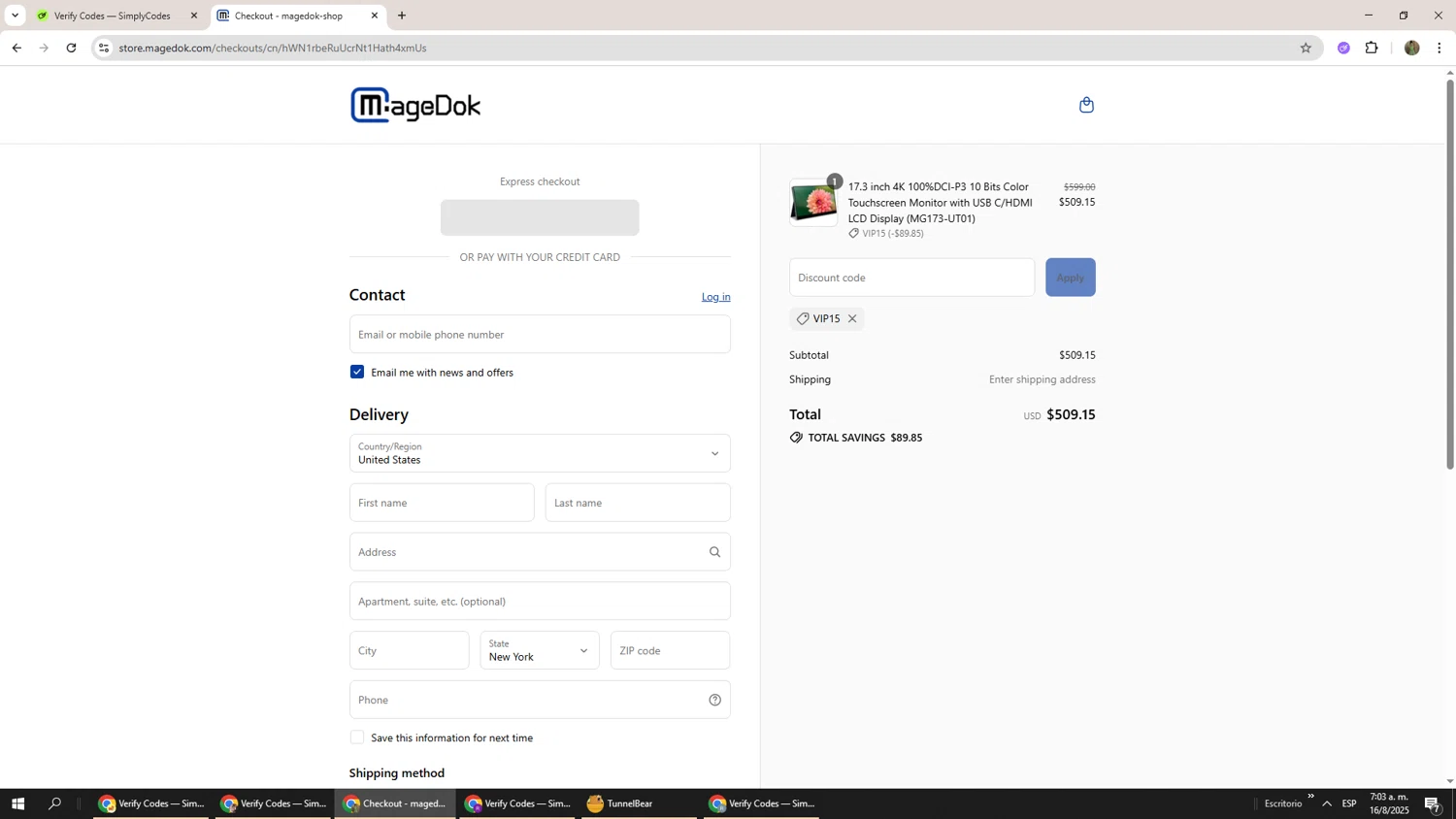Image resolution: width=1456 pixels, height=819 pixels.
Task: Remove the VIP15 discount tag
Action: (x=852, y=318)
